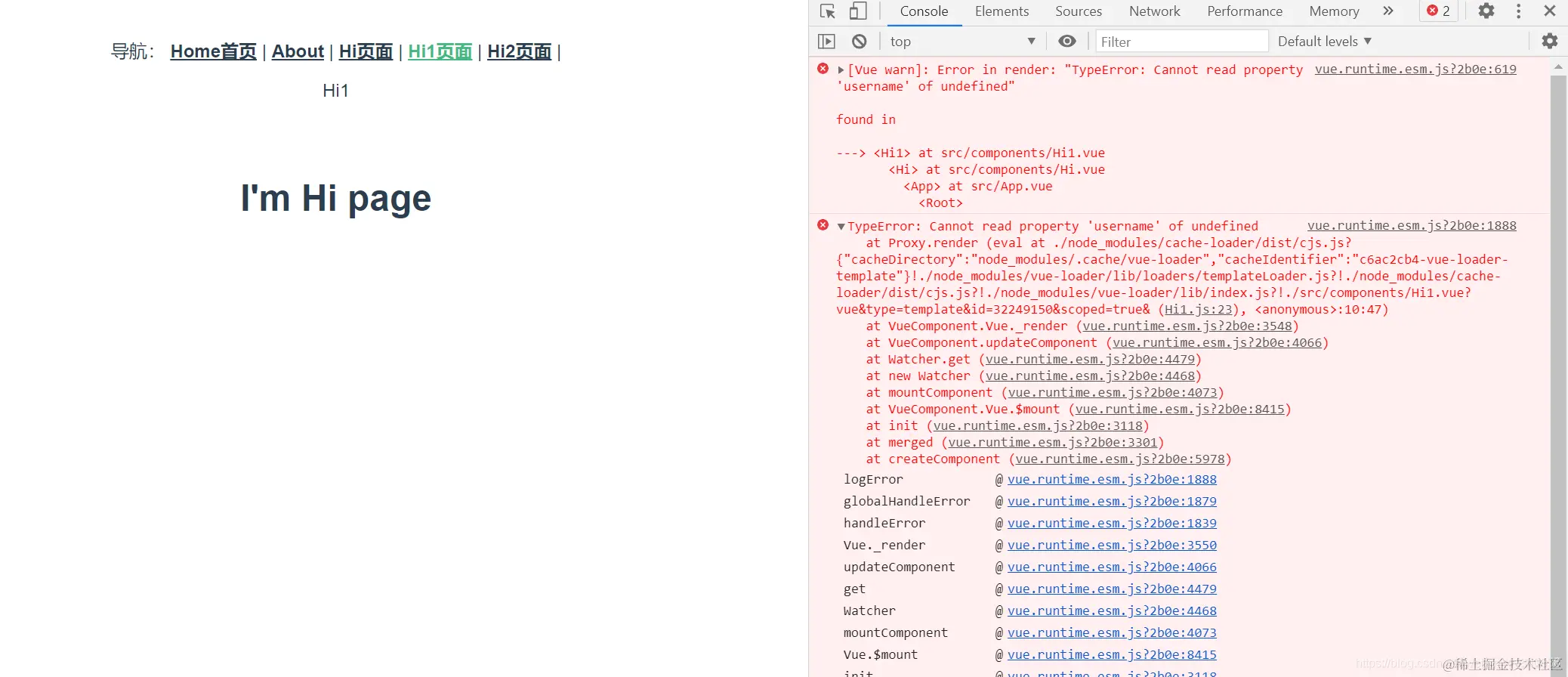Open new Watcher stack trace link
The width and height of the screenshot is (1568, 677).
coord(1091,376)
